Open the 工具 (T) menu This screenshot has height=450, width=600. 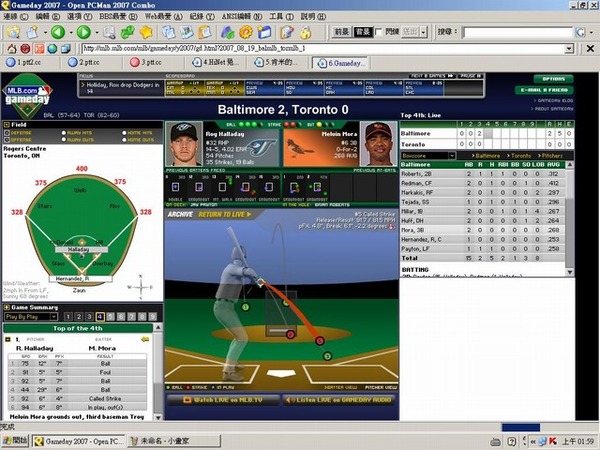[x=281, y=16]
